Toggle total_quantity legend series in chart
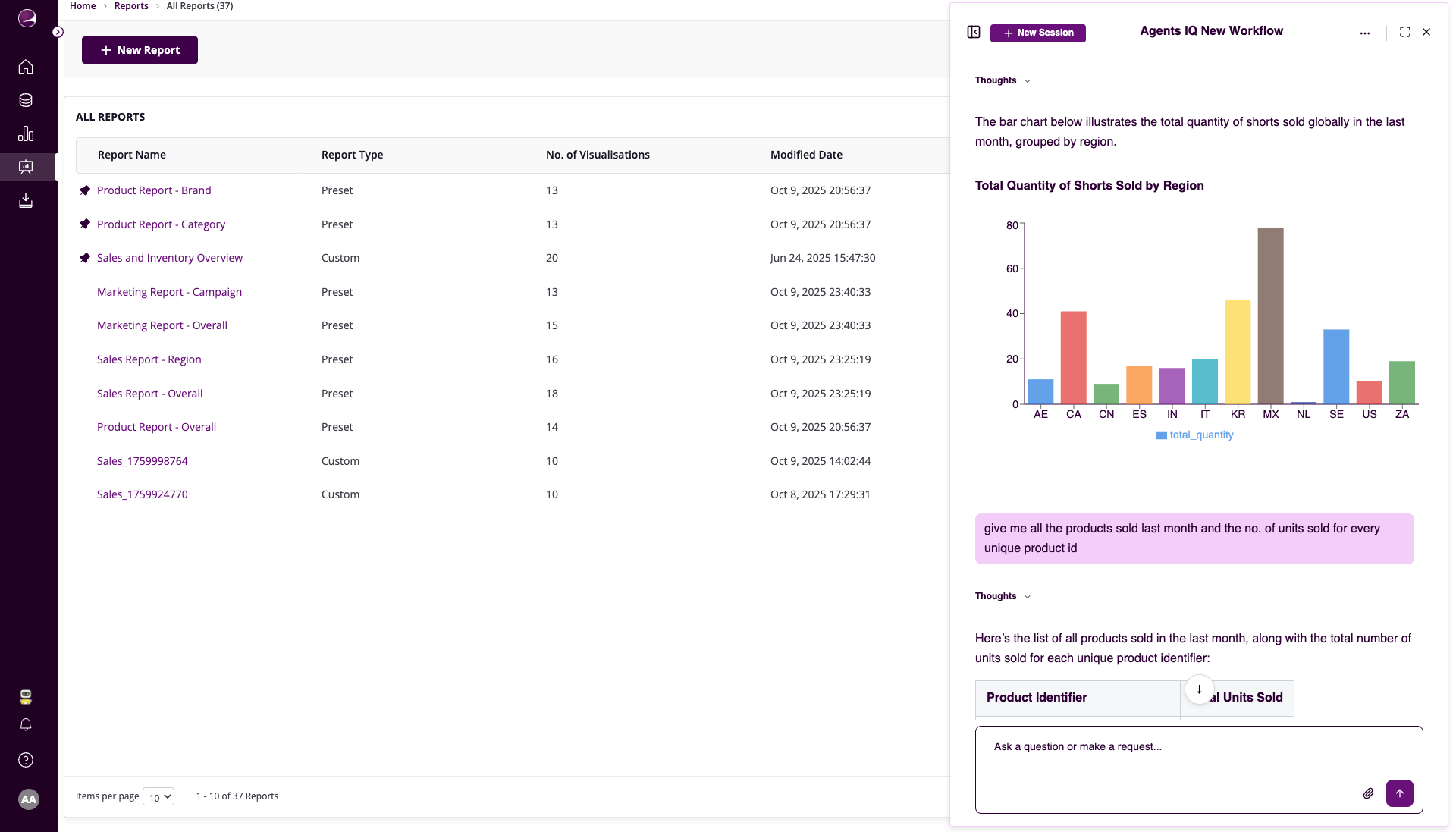The height and width of the screenshot is (832, 1456). pos(1194,435)
